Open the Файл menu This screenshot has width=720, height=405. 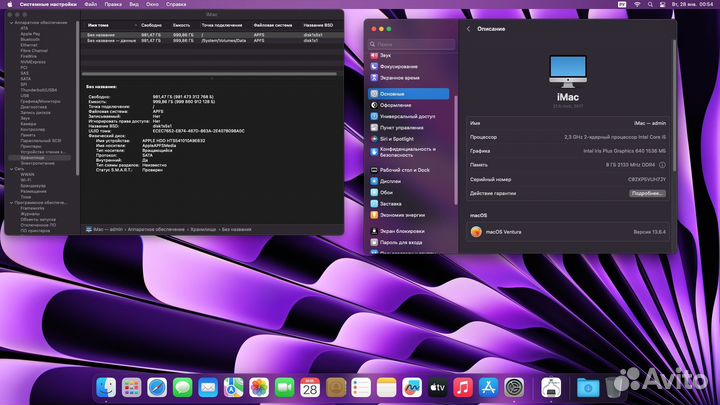tap(90, 4)
